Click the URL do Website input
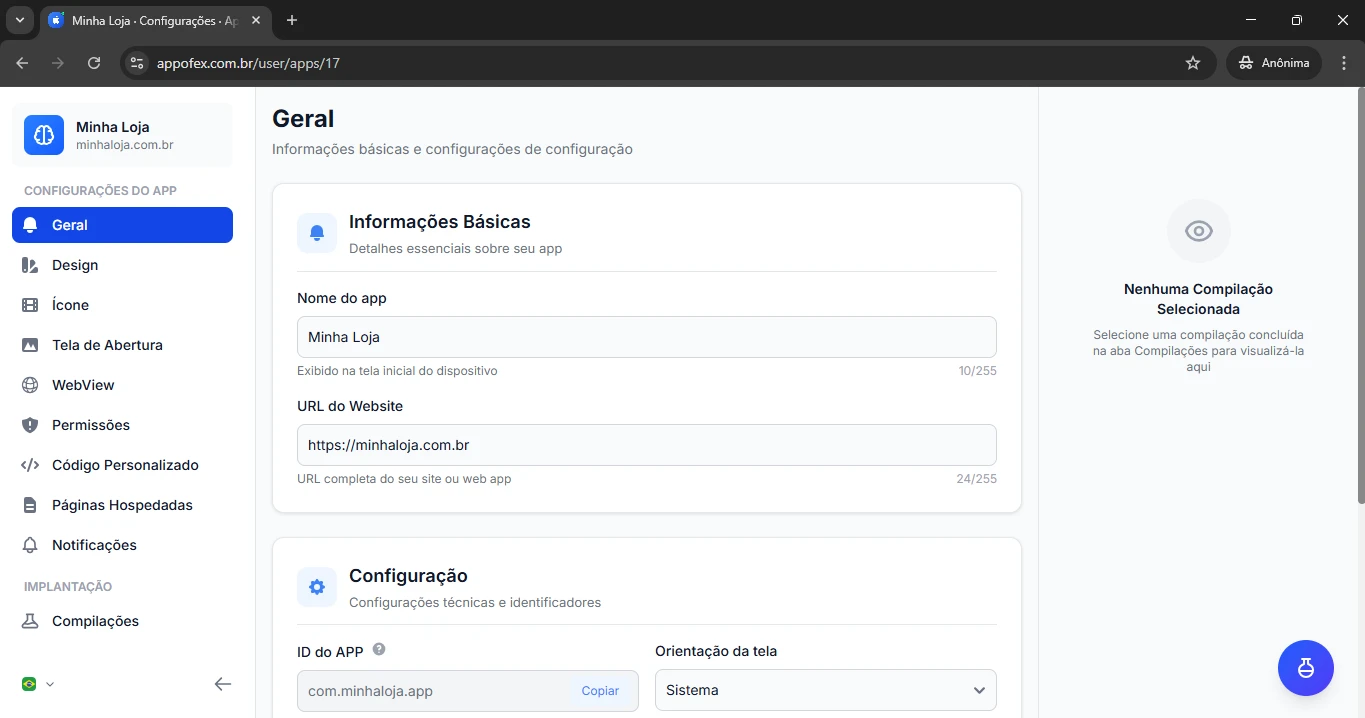Viewport: 1365px width, 718px height. [646, 445]
